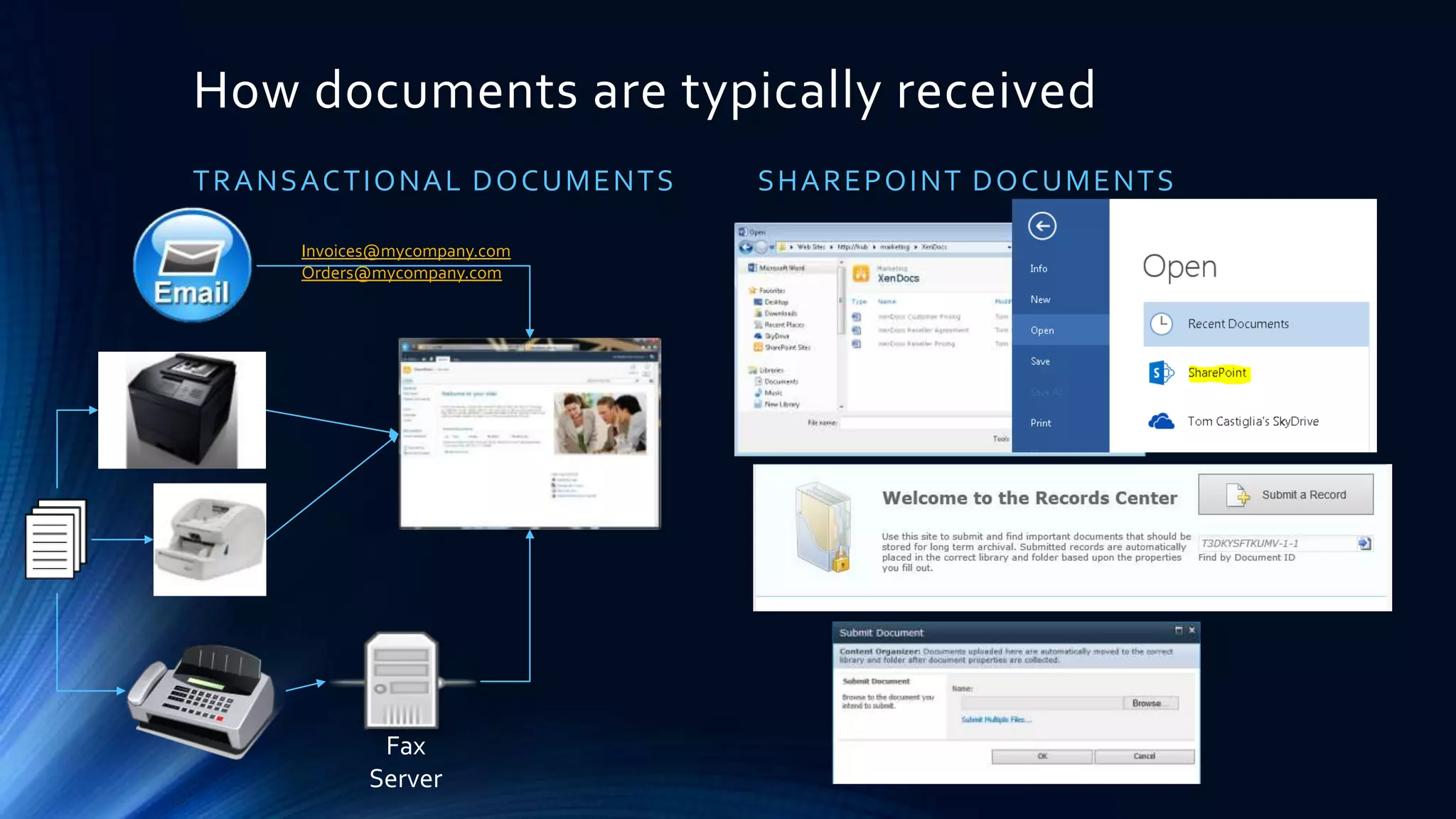
Task: Click the Document ID search arrow icon
Action: coord(1364,544)
